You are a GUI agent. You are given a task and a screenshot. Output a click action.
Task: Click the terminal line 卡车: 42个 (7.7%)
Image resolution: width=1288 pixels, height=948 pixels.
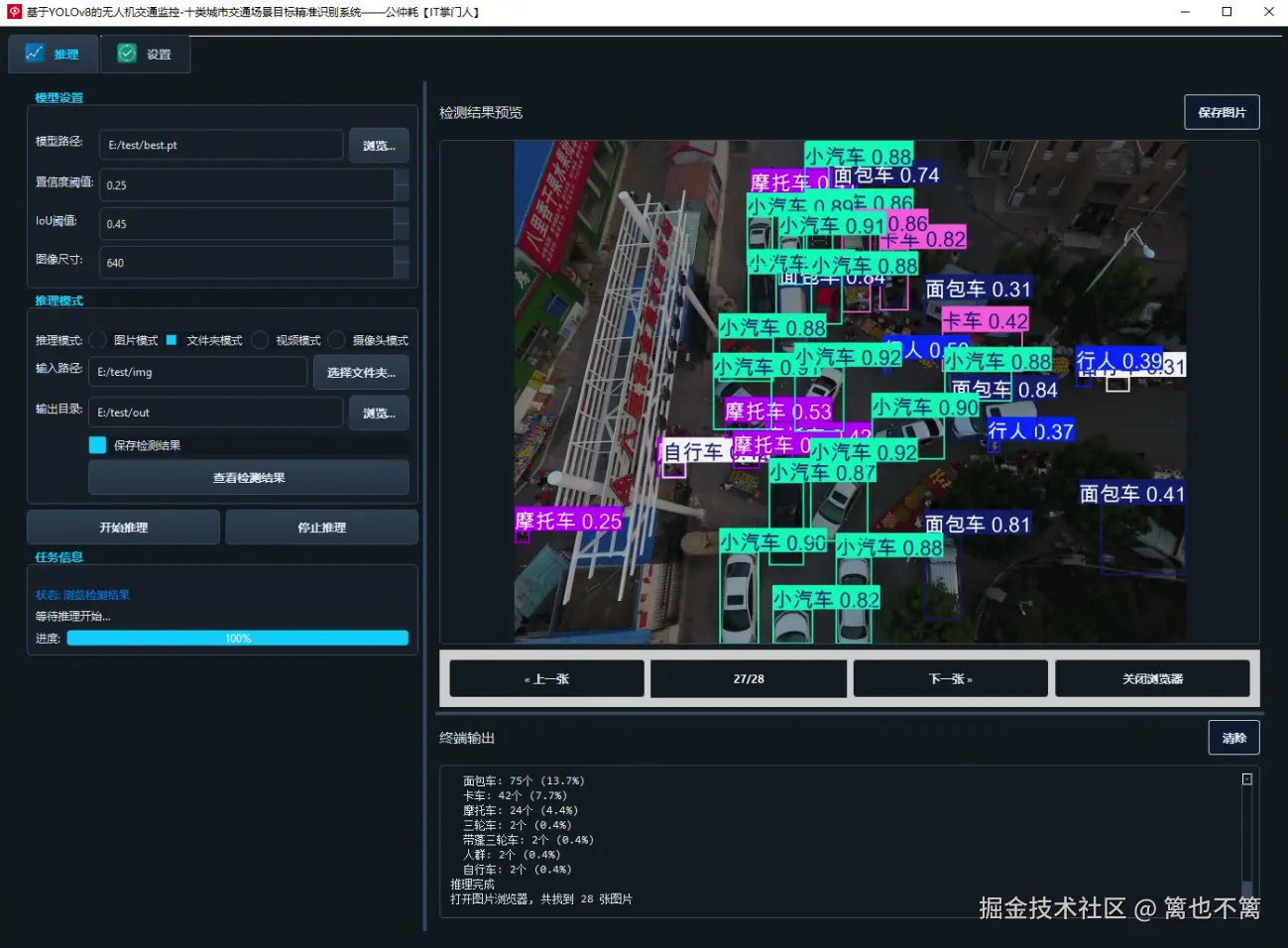(x=515, y=795)
